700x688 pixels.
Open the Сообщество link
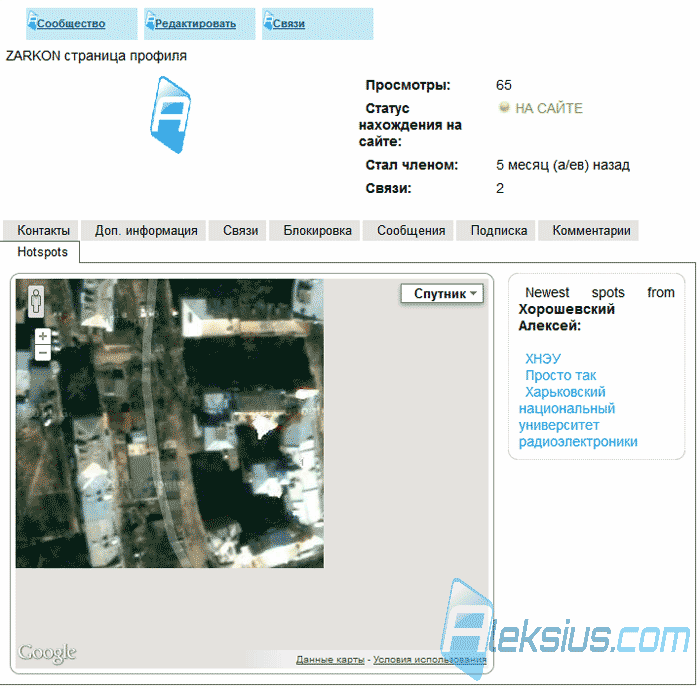[71, 24]
